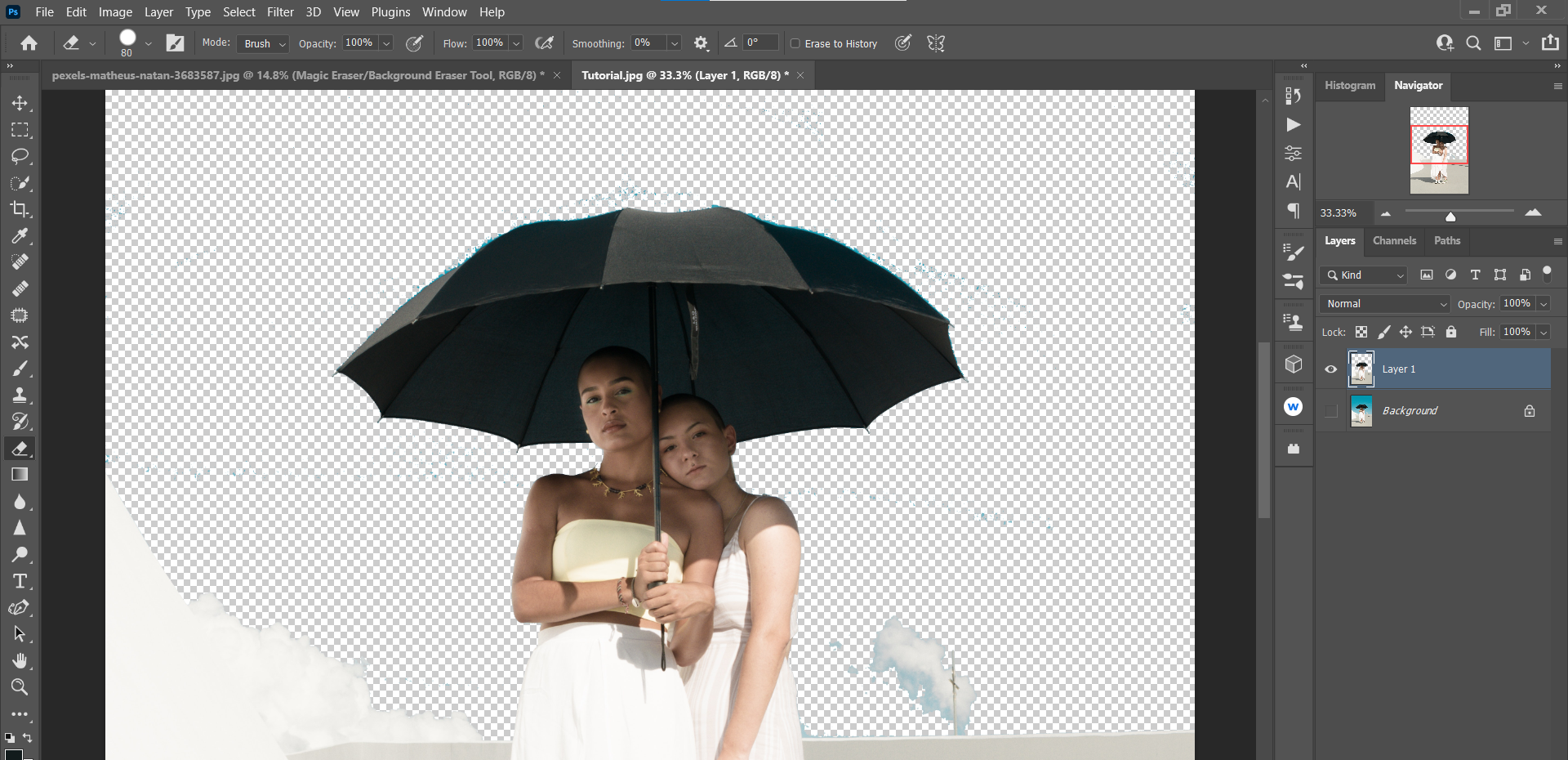The height and width of the screenshot is (760, 1568).
Task: Select the Move tool
Action: [x=20, y=103]
